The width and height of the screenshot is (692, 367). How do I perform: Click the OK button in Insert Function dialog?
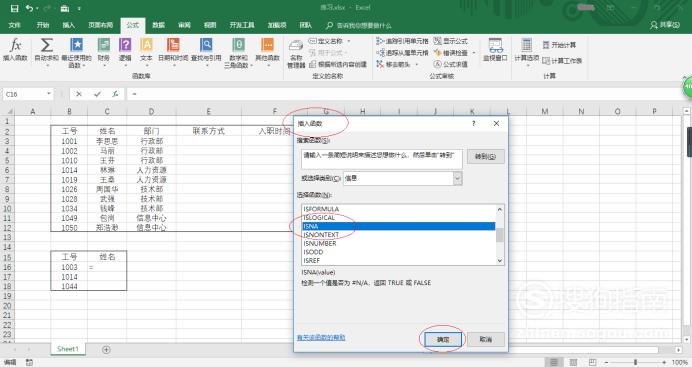(x=443, y=339)
